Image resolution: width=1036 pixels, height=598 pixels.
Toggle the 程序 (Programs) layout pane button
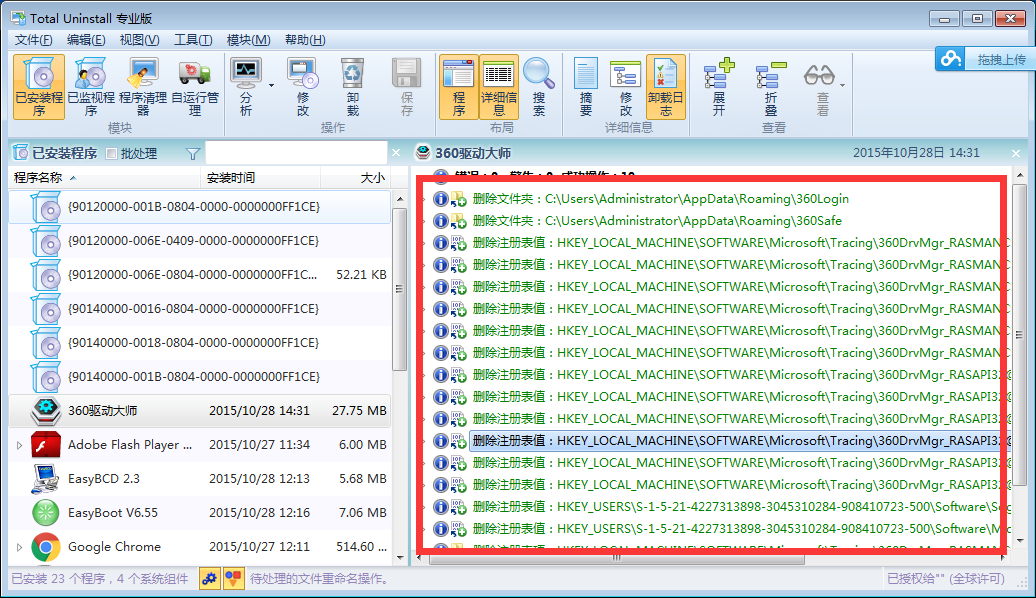click(459, 86)
